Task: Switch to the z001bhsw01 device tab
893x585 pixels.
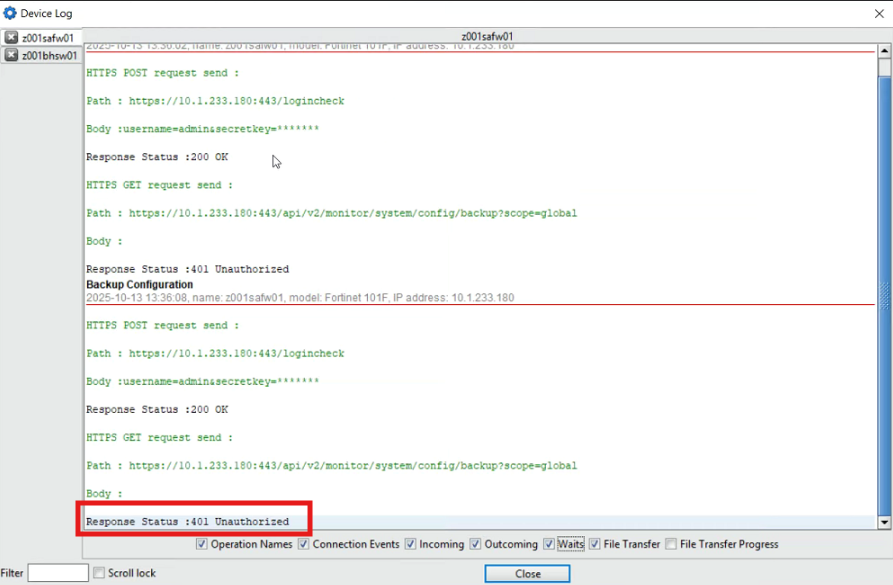Action: [x=49, y=55]
